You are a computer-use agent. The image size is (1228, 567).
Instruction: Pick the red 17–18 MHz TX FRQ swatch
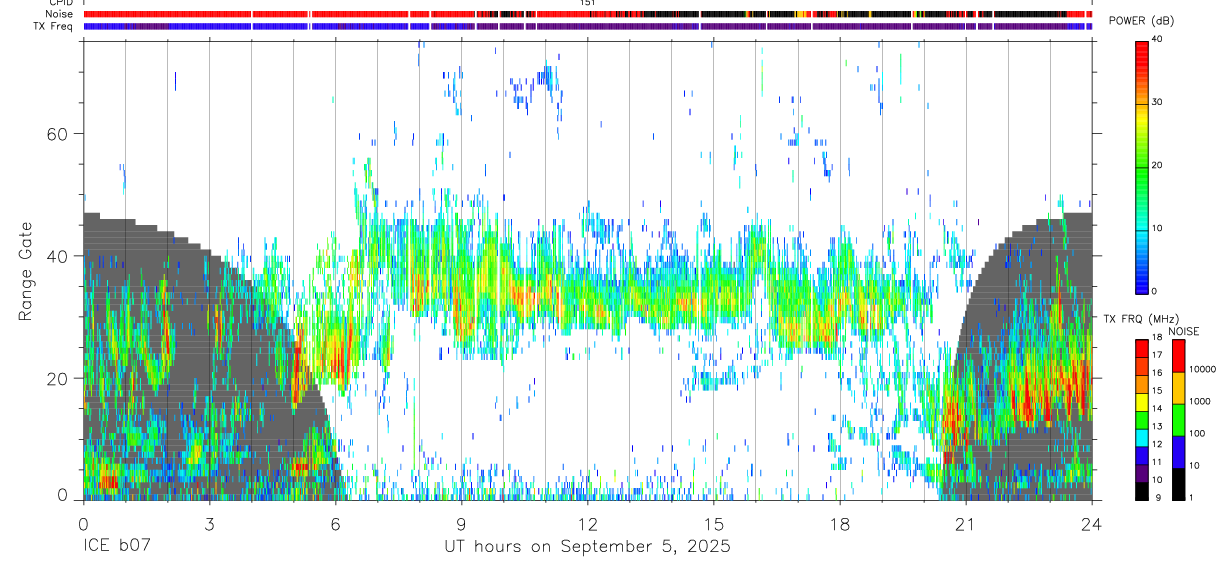pyautogui.click(x=1142, y=348)
